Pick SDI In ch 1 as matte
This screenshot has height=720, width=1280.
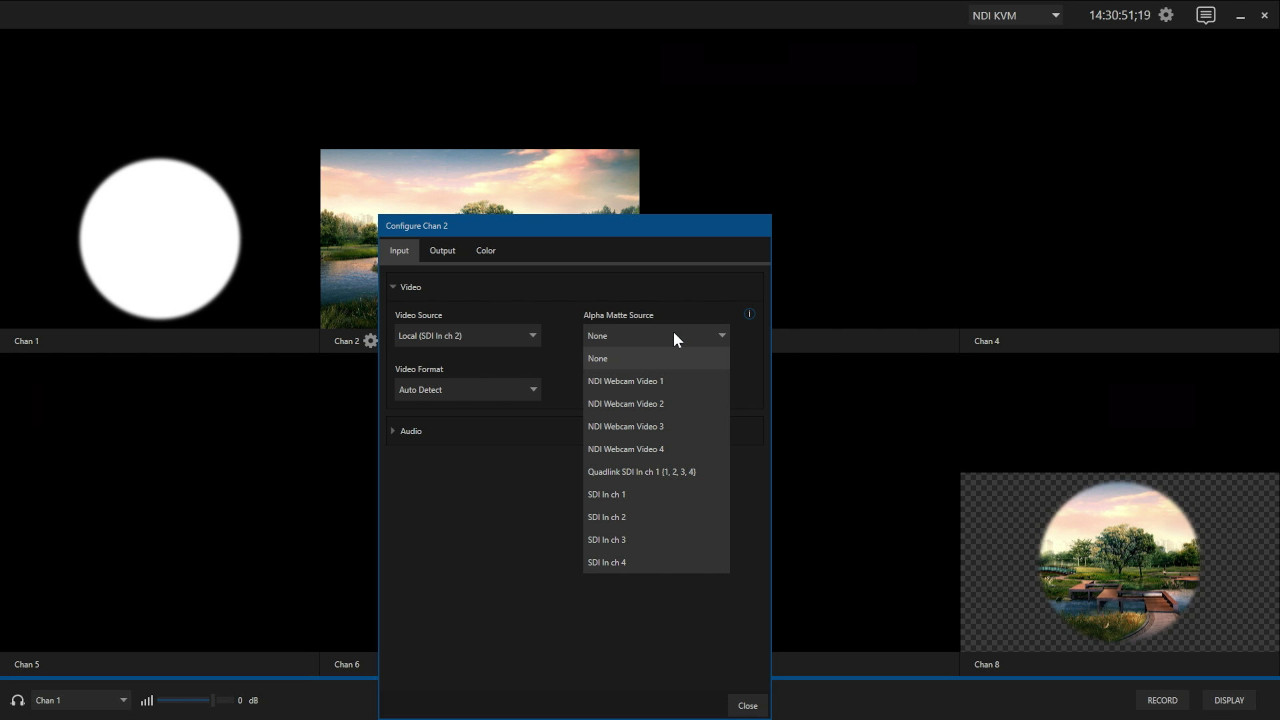click(656, 495)
